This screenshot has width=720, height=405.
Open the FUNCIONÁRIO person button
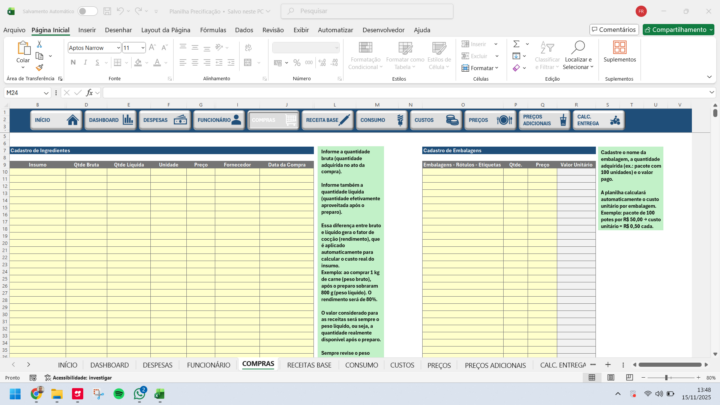(x=218, y=120)
